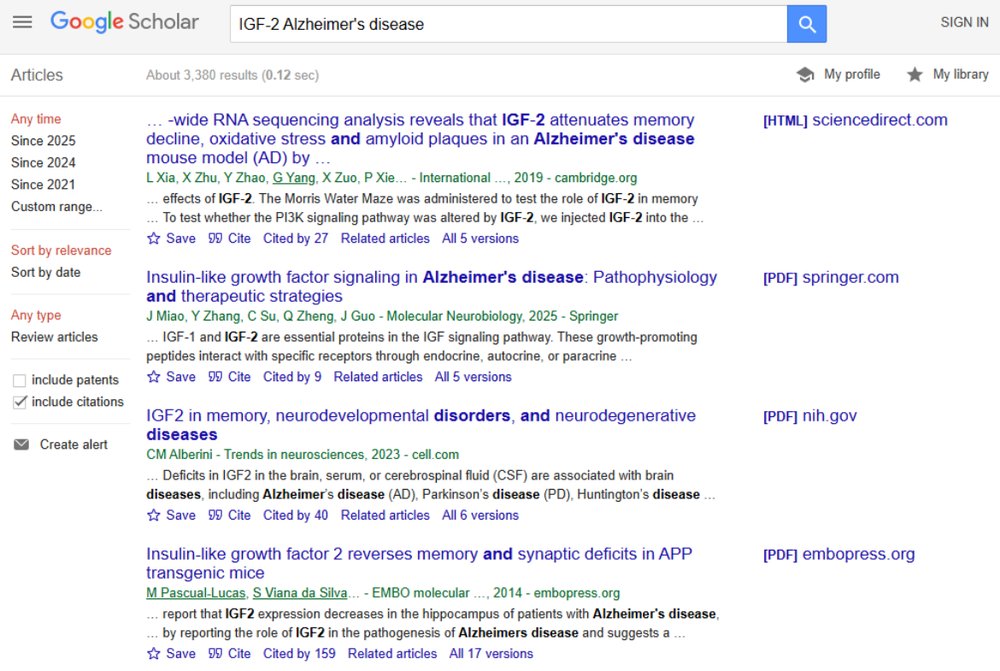Cite the IGF2 in memory article
Image resolution: width=1000 pixels, height=671 pixels.
230,515
